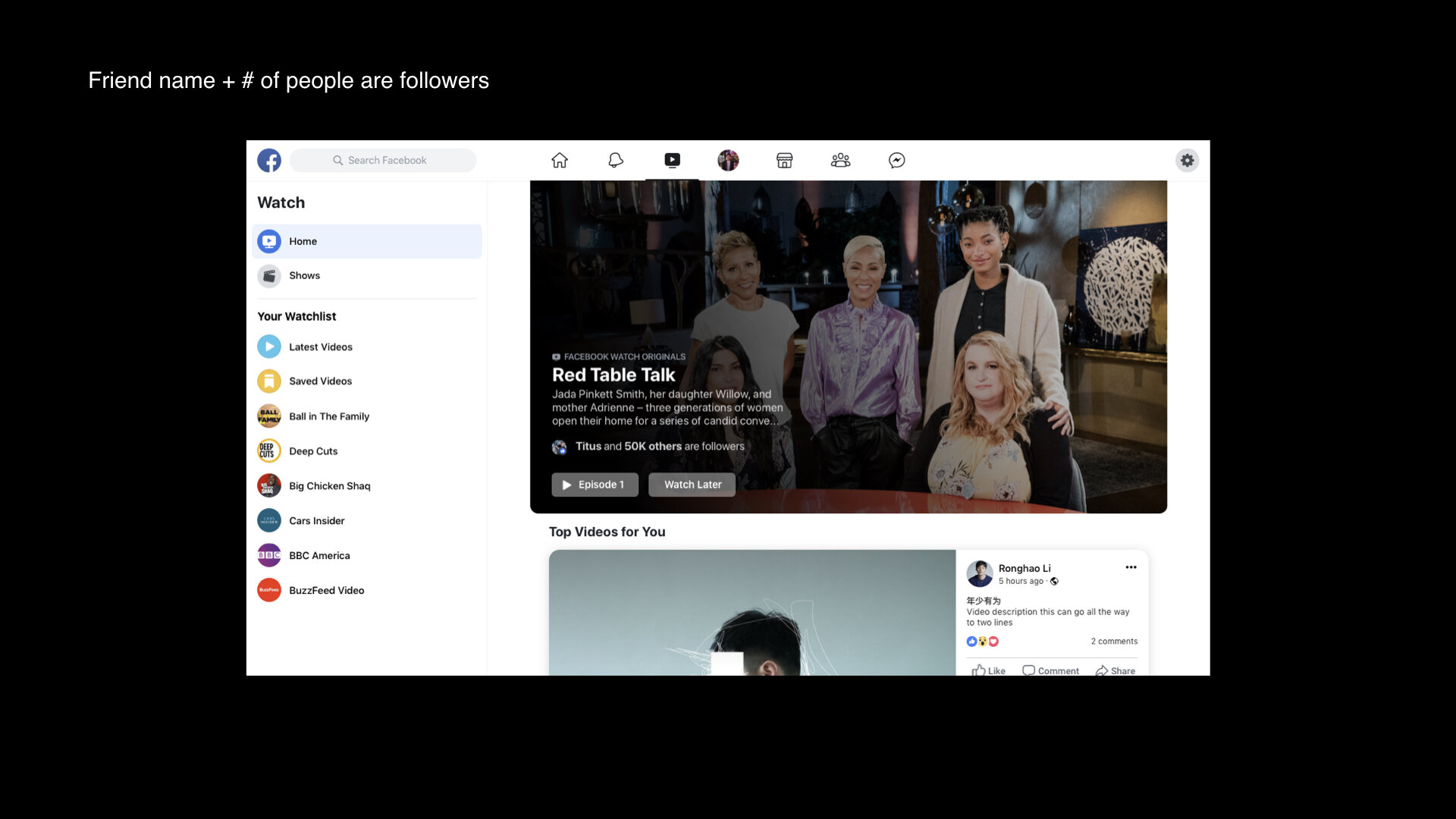The width and height of the screenshot is (1456, 819).
Task: Click the BBC America logo icon
Action: (x=269, y=555)
